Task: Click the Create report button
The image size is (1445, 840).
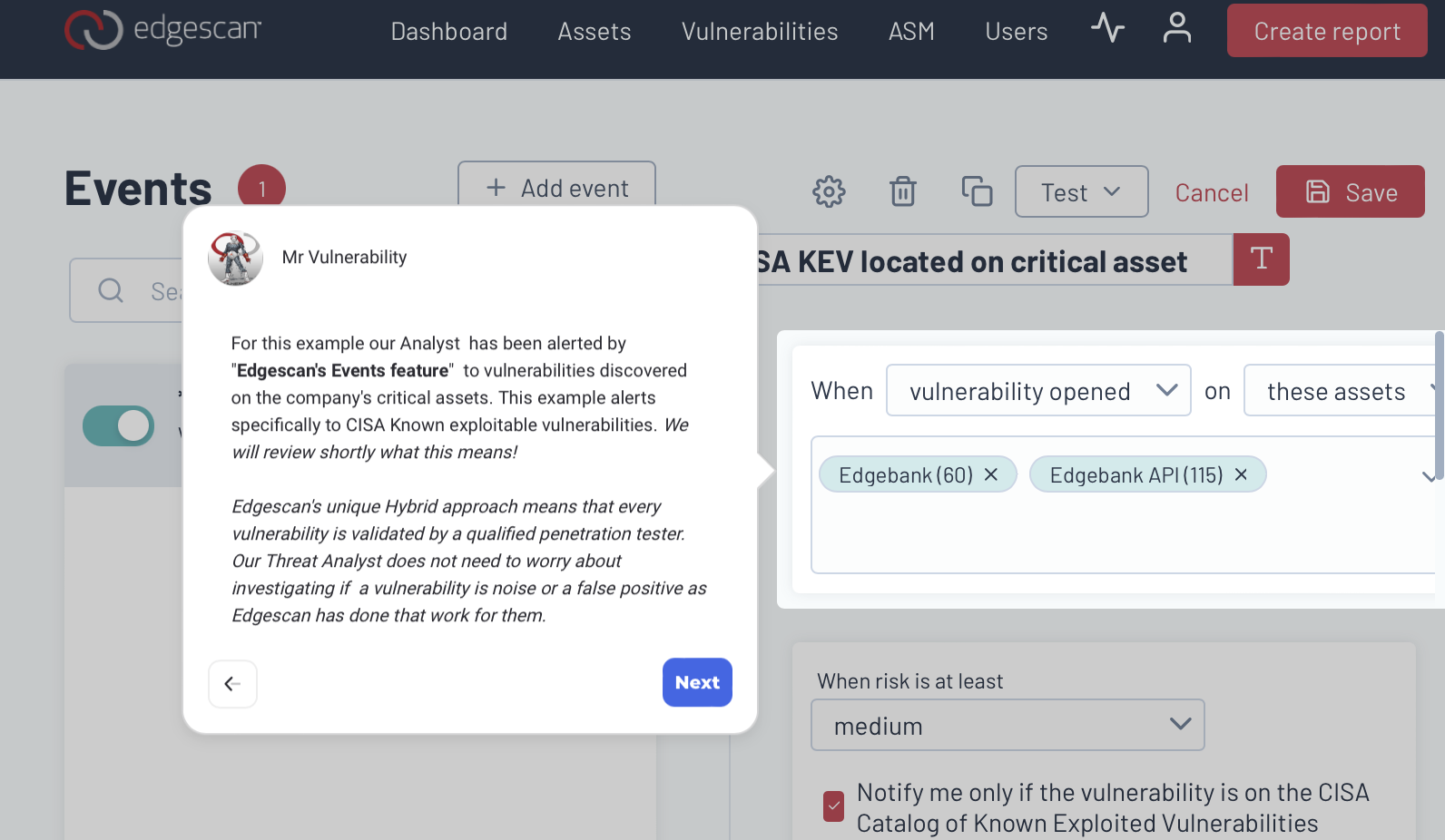Action: (1327, 31)
